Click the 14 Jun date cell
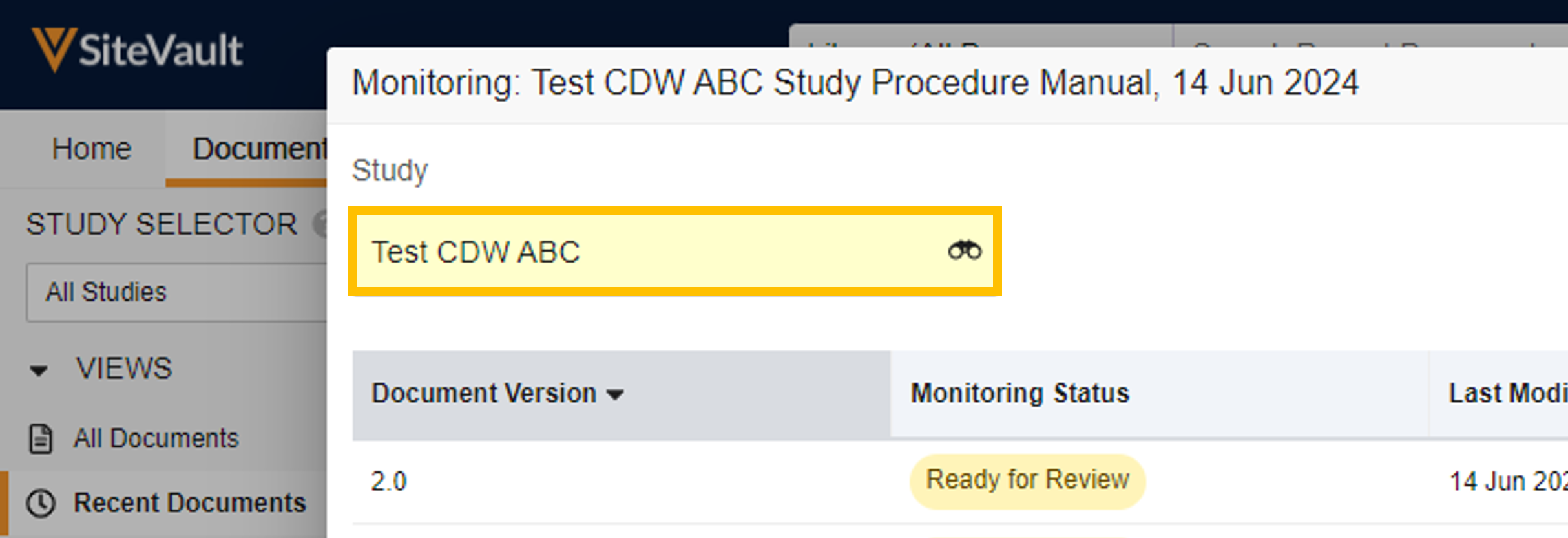 (x=1507, y=482)
